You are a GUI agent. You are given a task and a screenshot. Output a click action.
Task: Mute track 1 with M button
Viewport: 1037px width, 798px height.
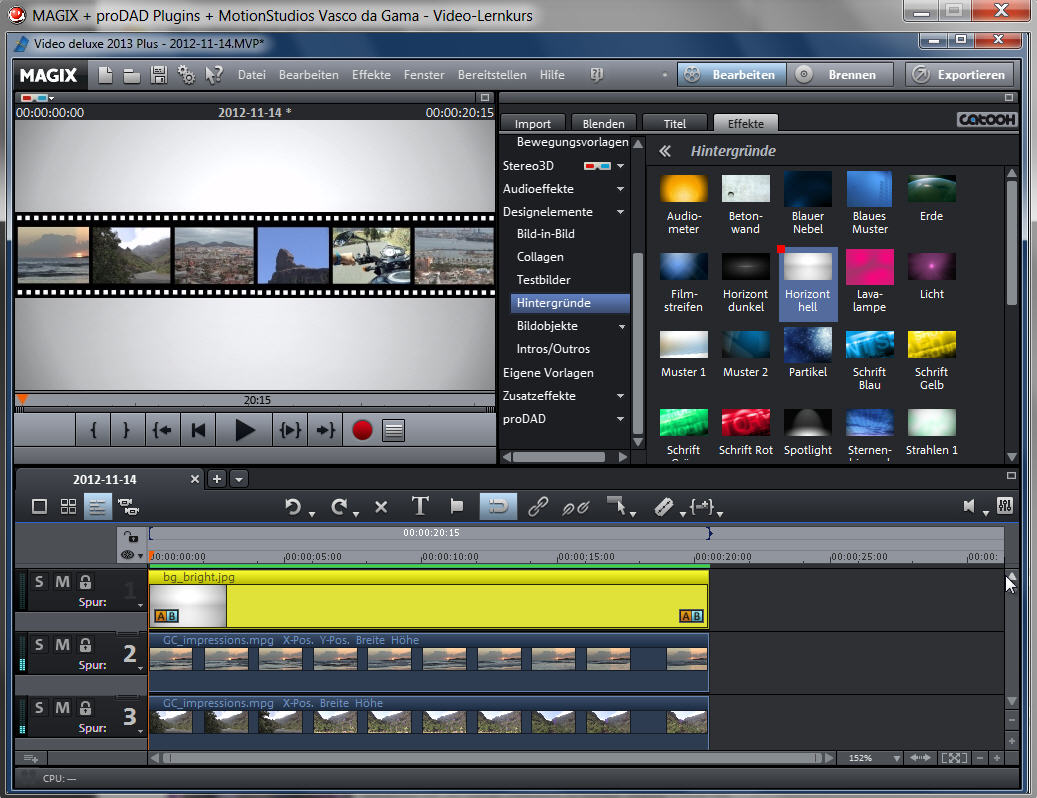(62, 582)
